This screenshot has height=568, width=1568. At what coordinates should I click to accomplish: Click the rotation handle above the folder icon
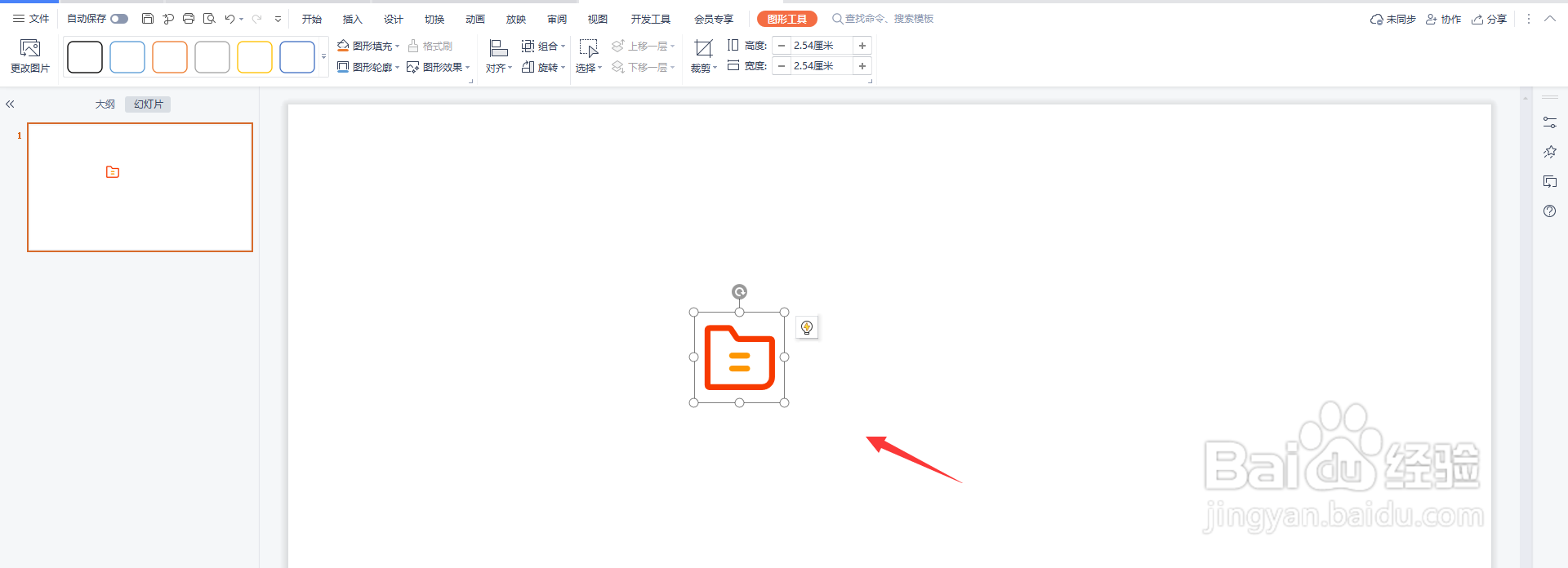739,292
